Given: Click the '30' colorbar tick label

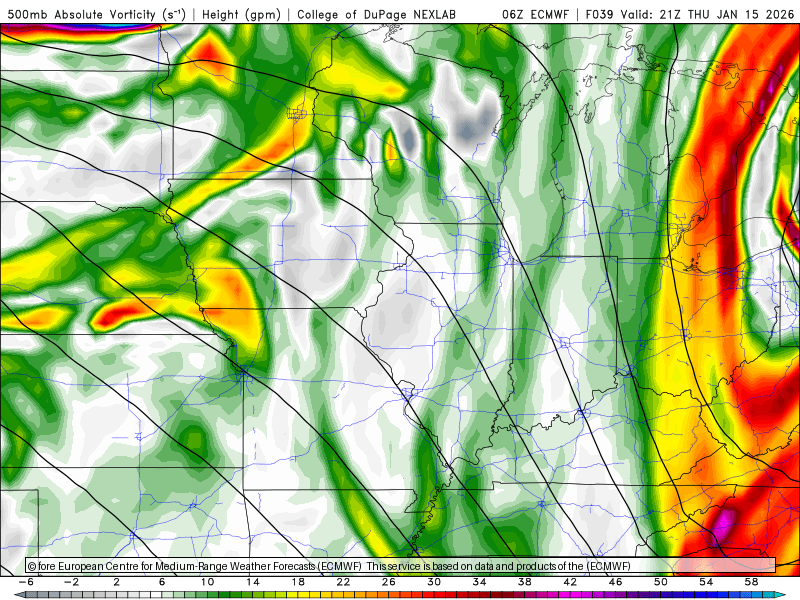Looking at the screenshot, I should (434, 582).
